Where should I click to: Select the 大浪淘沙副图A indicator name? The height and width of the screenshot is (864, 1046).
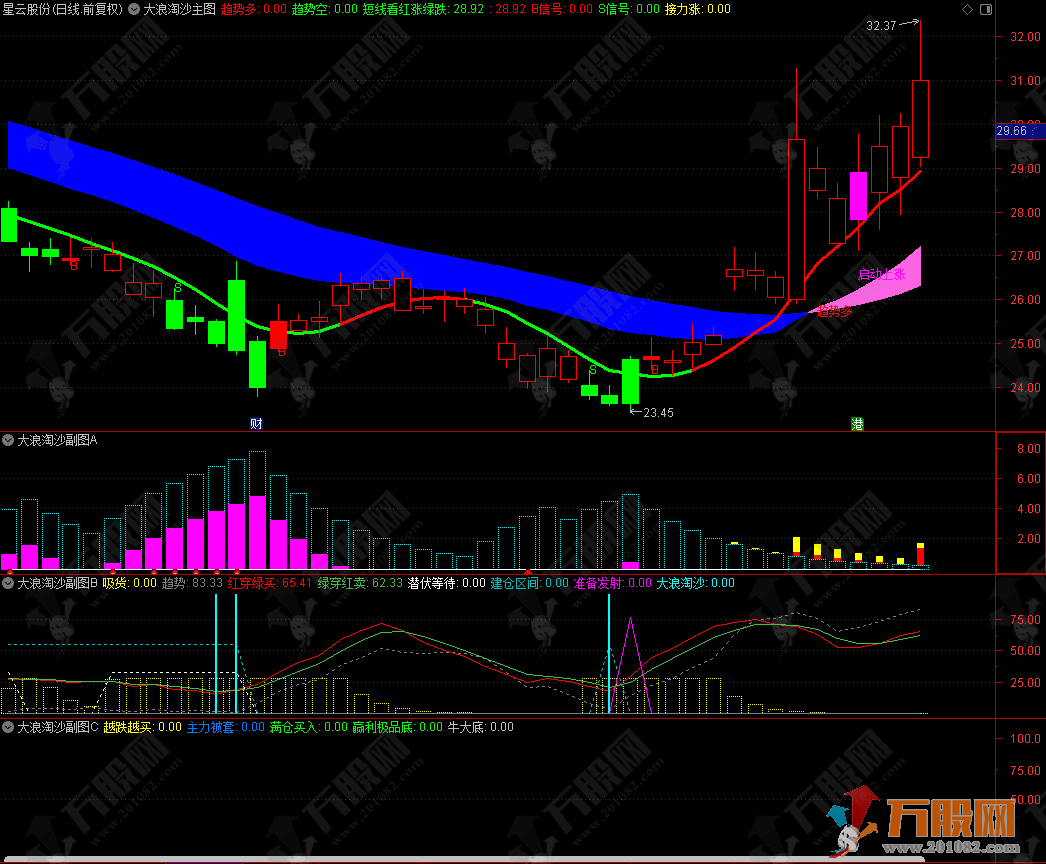tap(57, 440)
